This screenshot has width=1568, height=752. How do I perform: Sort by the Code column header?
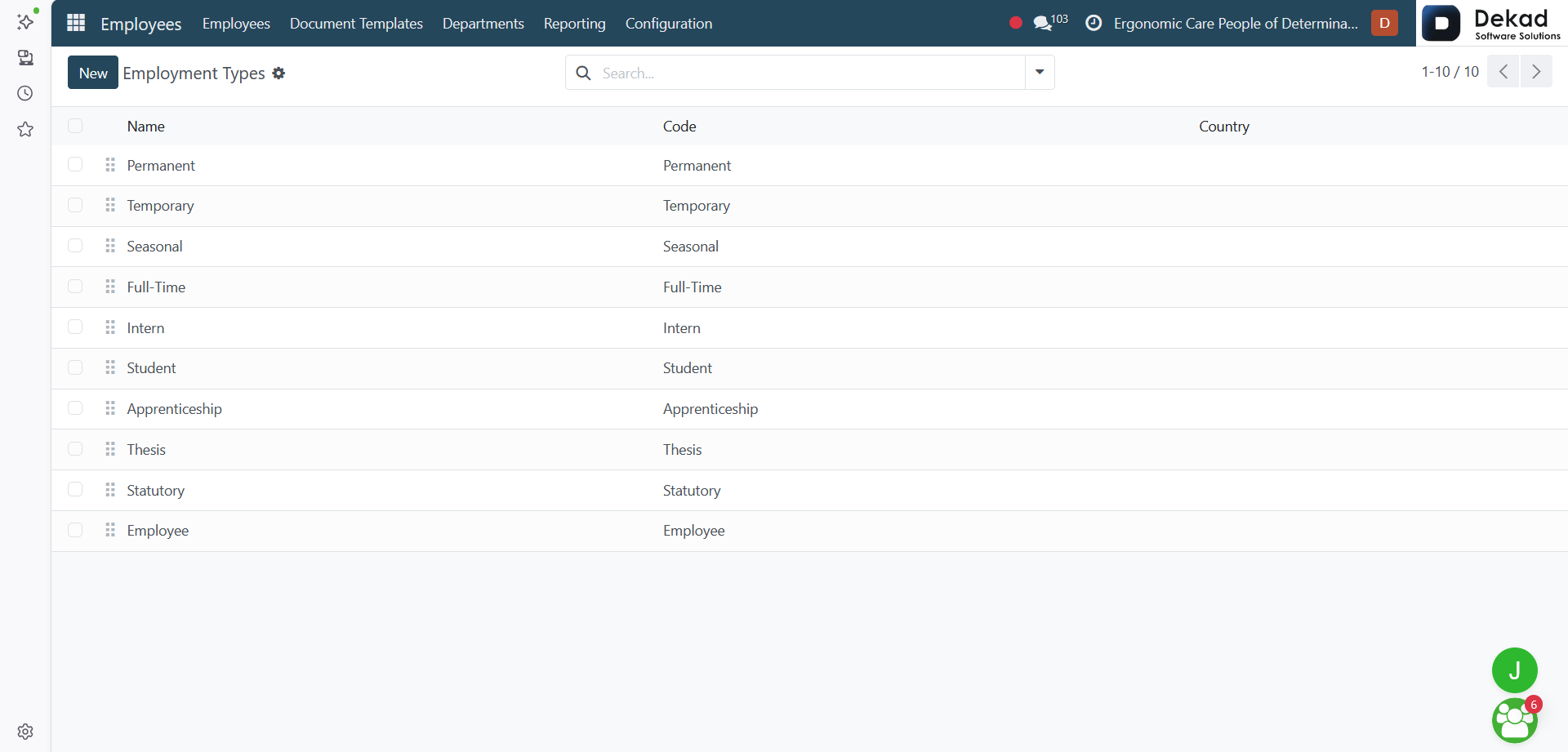679,127
